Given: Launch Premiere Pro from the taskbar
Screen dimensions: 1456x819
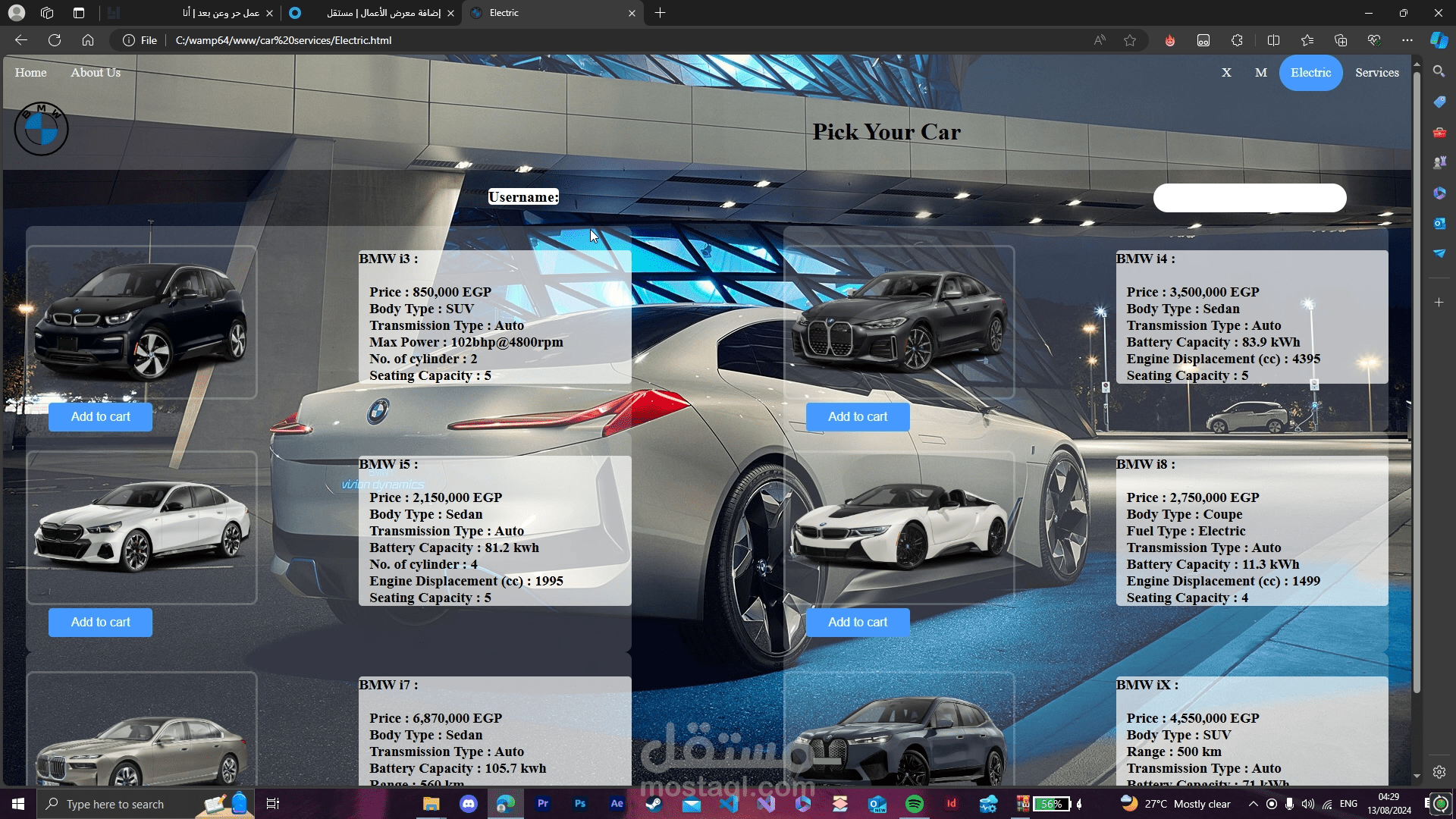Looking at the screenshot, I should click(543, 804).
